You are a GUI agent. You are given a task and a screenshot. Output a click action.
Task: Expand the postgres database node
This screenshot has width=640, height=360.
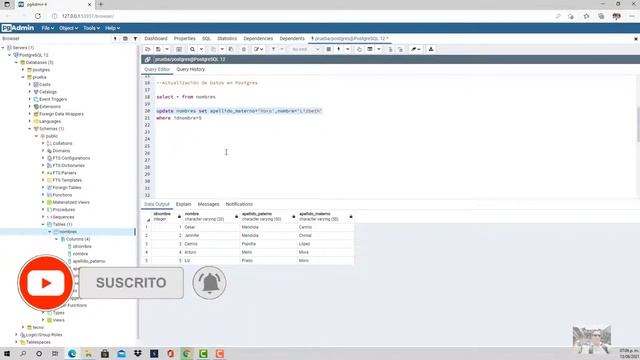(23, 70)
